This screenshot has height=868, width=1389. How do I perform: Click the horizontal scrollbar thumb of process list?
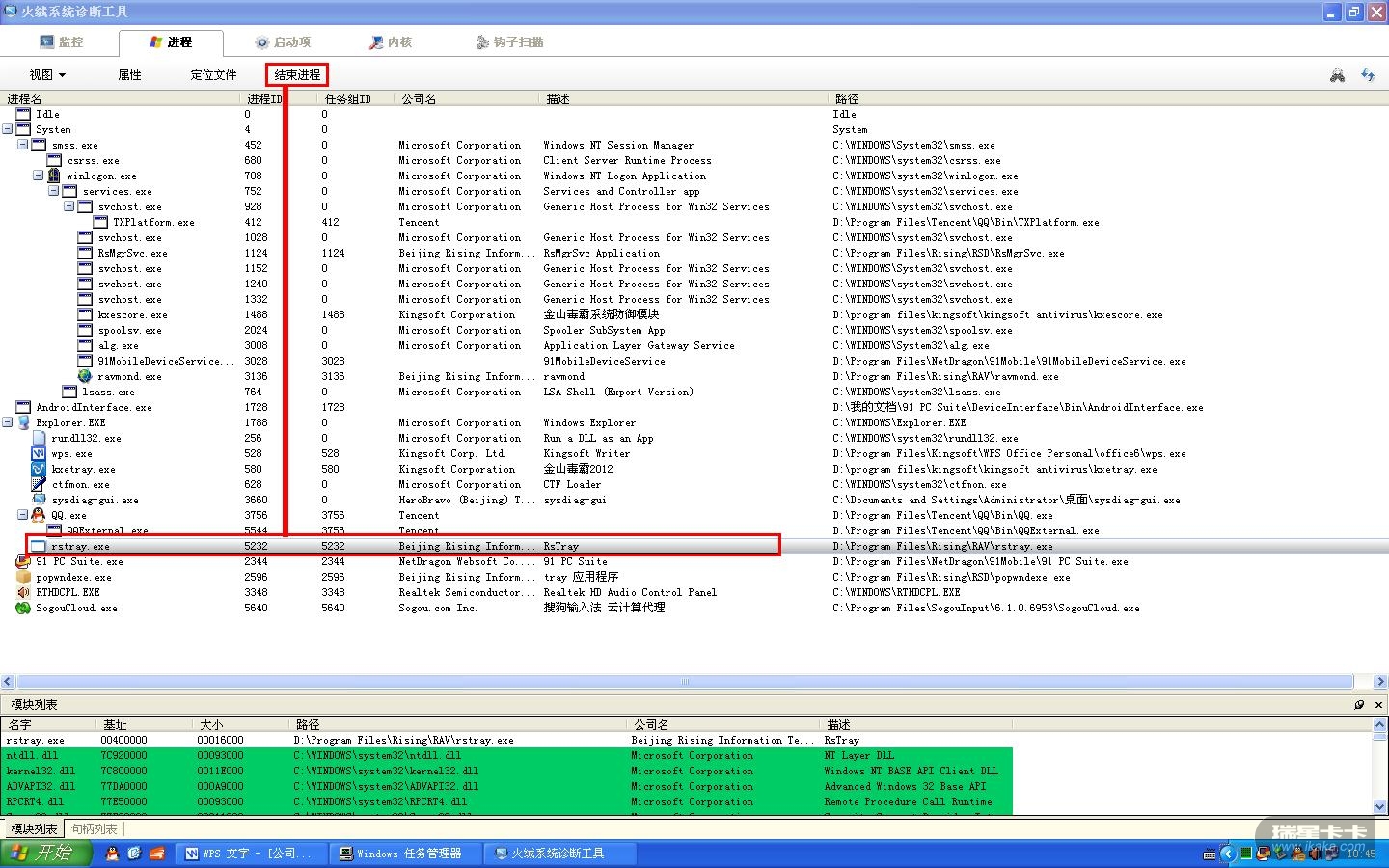[x=685, y=682]
